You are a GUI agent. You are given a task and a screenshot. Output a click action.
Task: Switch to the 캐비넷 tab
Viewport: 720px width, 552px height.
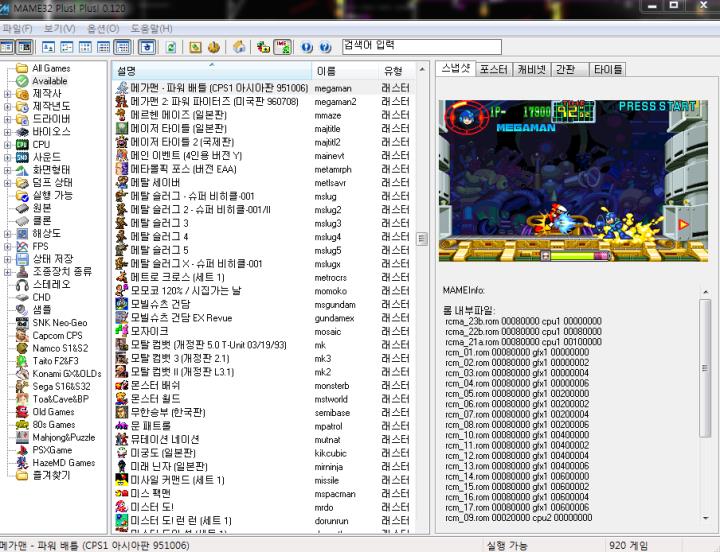coord(532,69)
